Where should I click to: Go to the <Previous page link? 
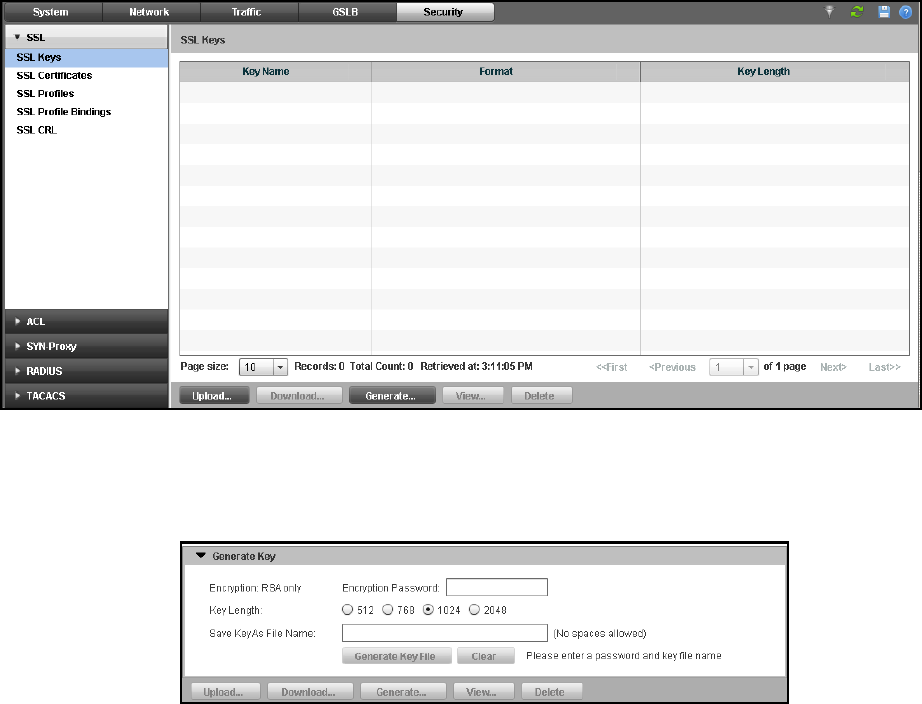[x=672, y=367]
